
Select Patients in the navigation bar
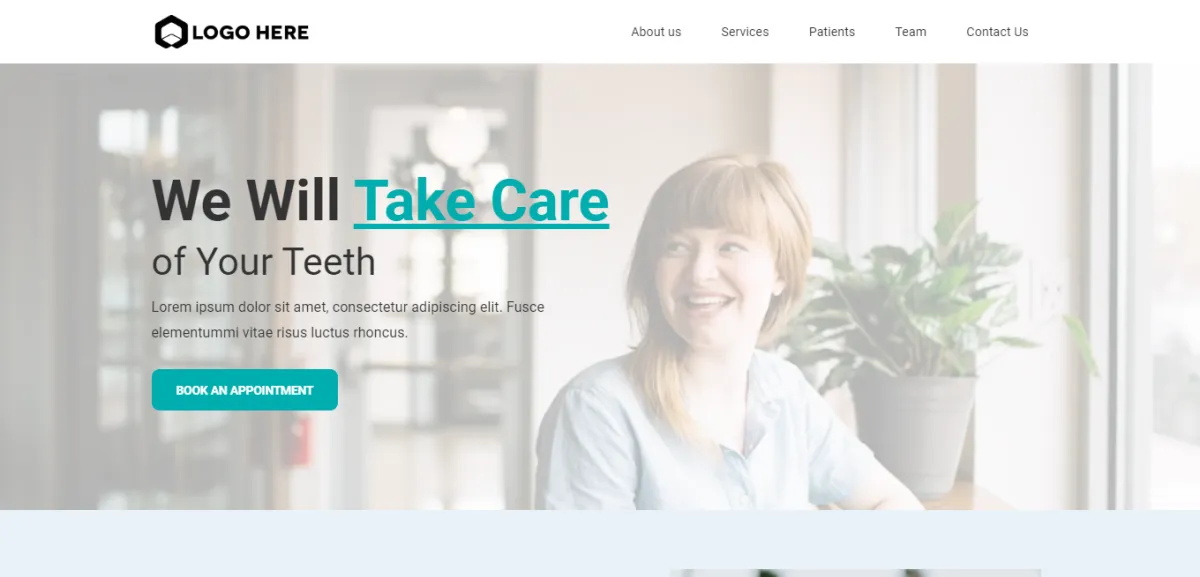(832, 32)
